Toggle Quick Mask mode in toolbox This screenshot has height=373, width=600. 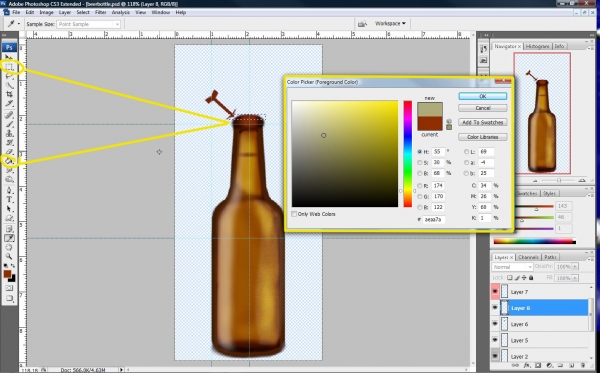tap(9, 288)
